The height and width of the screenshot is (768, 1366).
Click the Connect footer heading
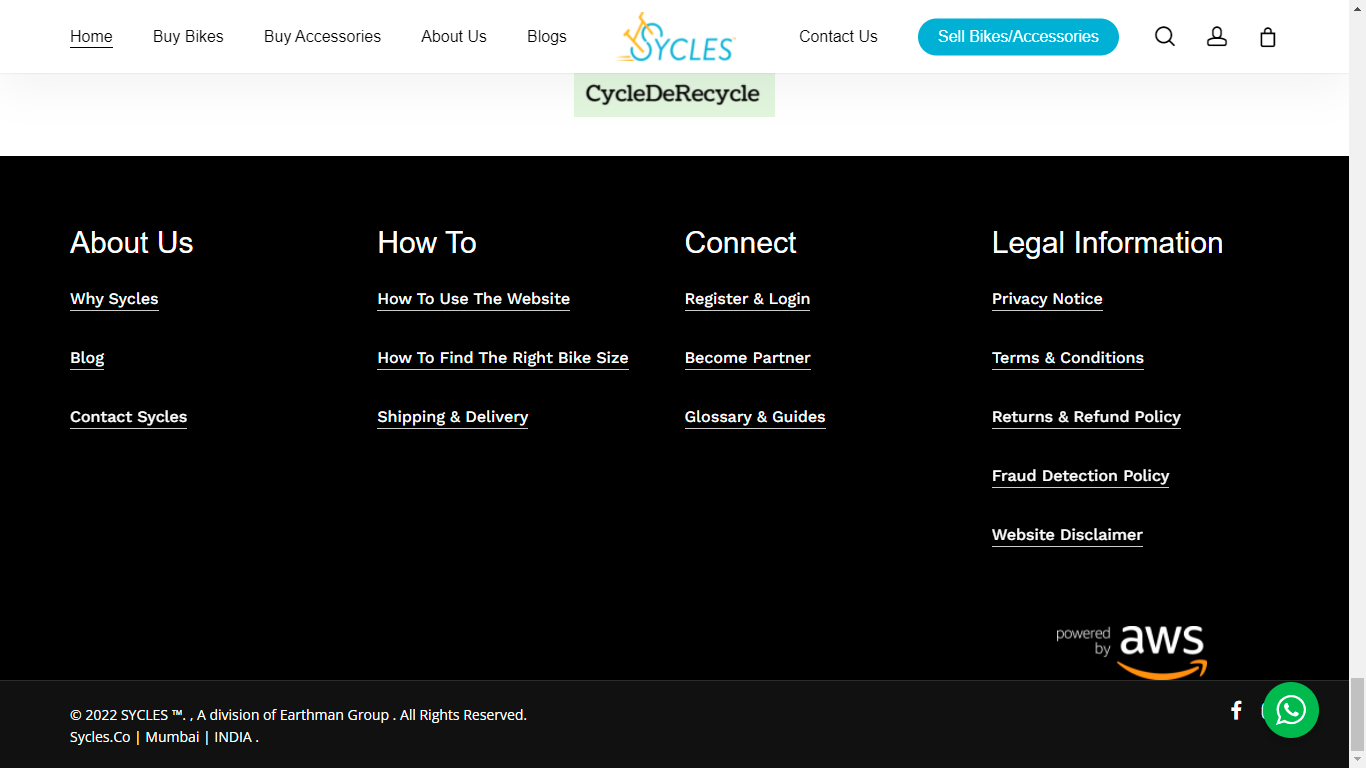coord(740,243)
